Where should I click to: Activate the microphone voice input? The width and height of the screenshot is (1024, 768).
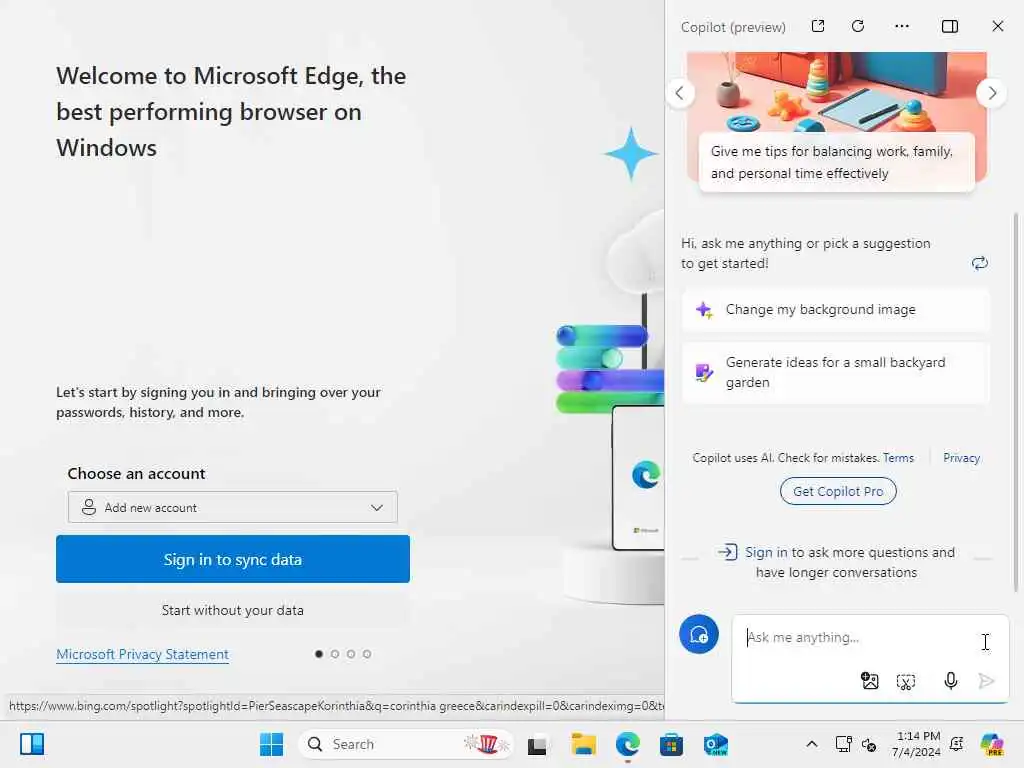pyautogui.click(x=951, y=681)
